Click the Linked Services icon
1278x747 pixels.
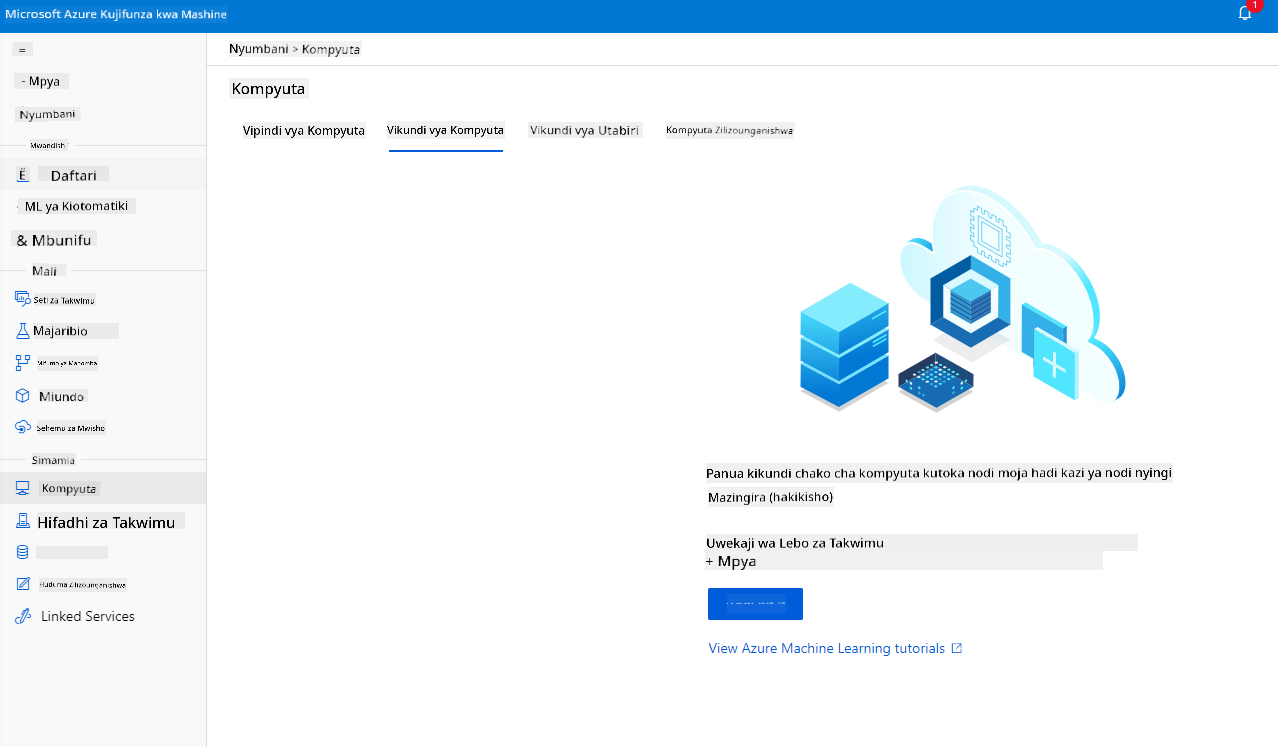point(23,616)
